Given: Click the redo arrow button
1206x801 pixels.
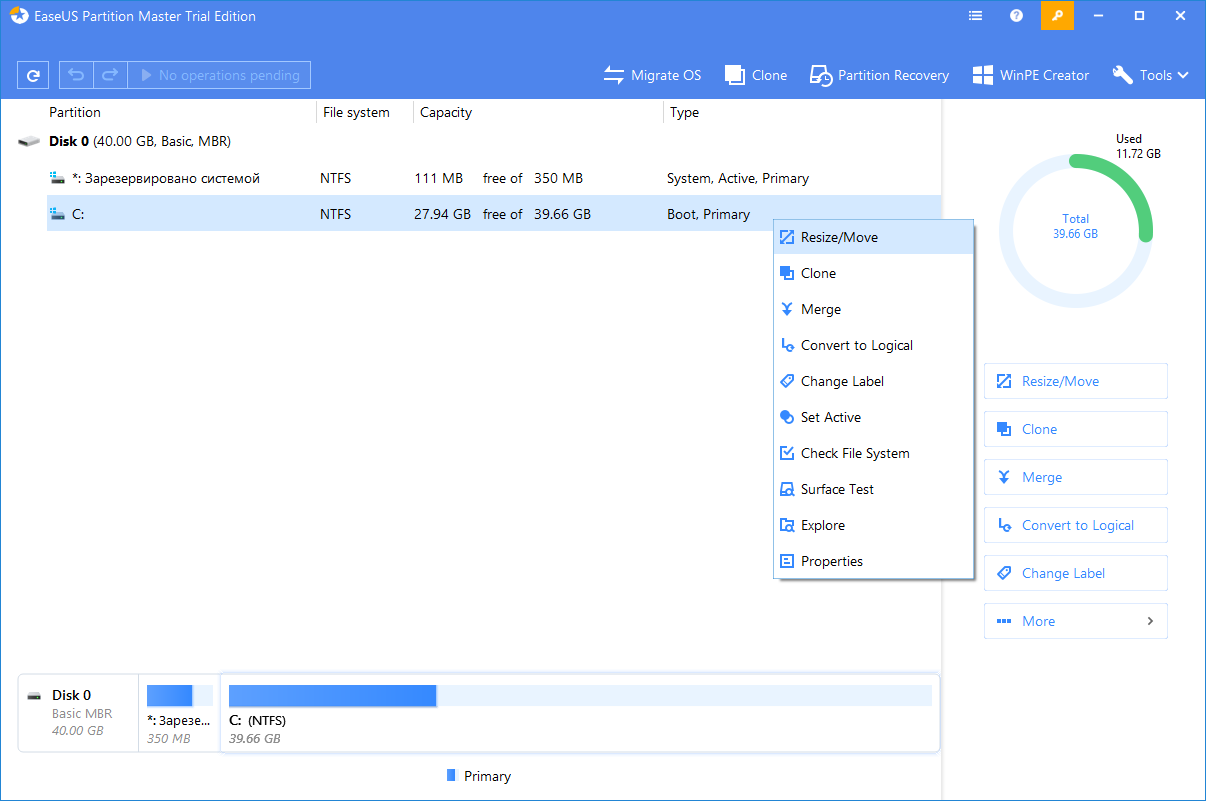Looking at the screenshot, I should pos(111,75).
